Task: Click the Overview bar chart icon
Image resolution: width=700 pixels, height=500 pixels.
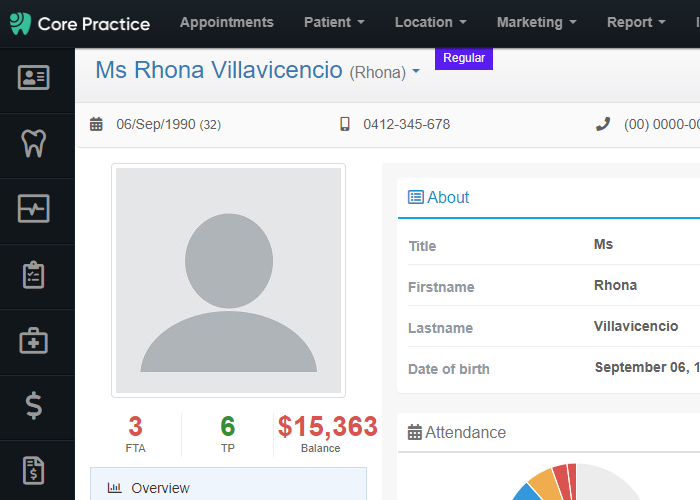Action: [x=115, y=488]
